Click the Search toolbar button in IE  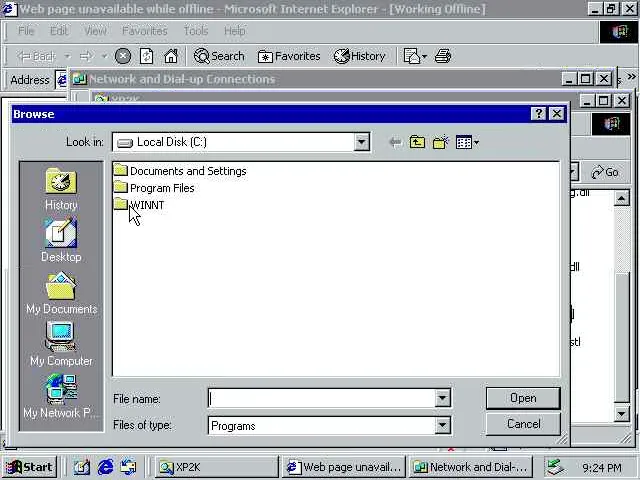click(x=219, y=56)
